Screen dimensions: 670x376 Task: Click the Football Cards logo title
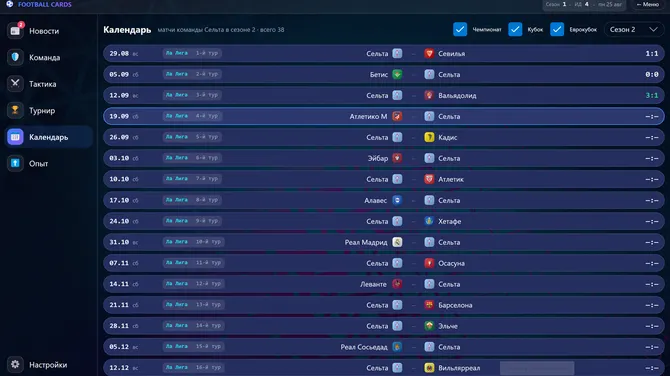pos(44,4)
